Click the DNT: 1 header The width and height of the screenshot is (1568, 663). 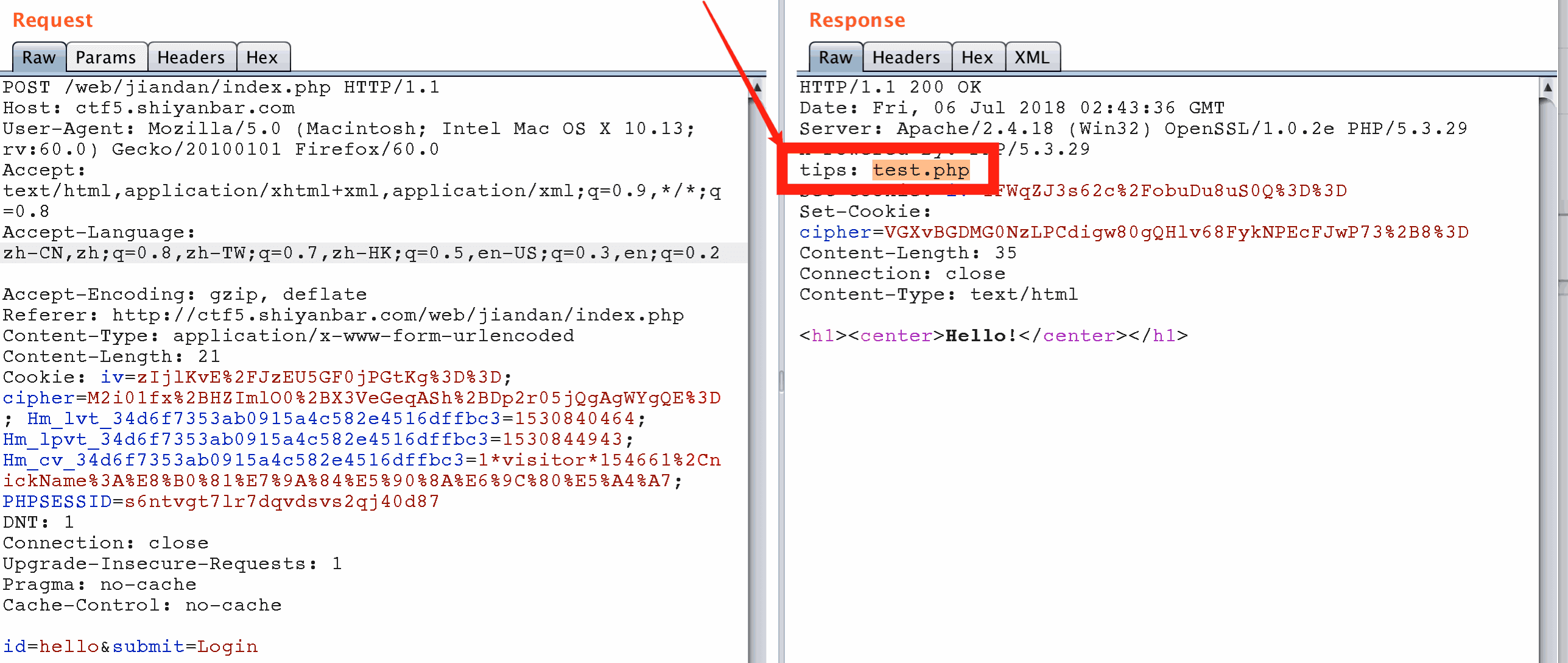38,522
